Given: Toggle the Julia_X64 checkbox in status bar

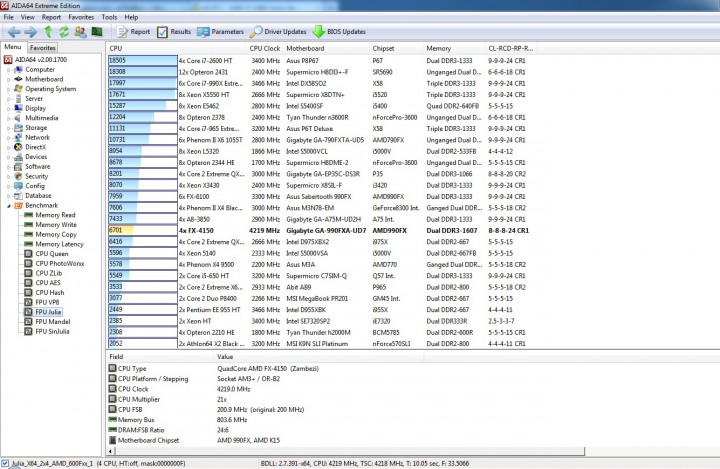Looking at the screenshot, I should tap(5, 463).
